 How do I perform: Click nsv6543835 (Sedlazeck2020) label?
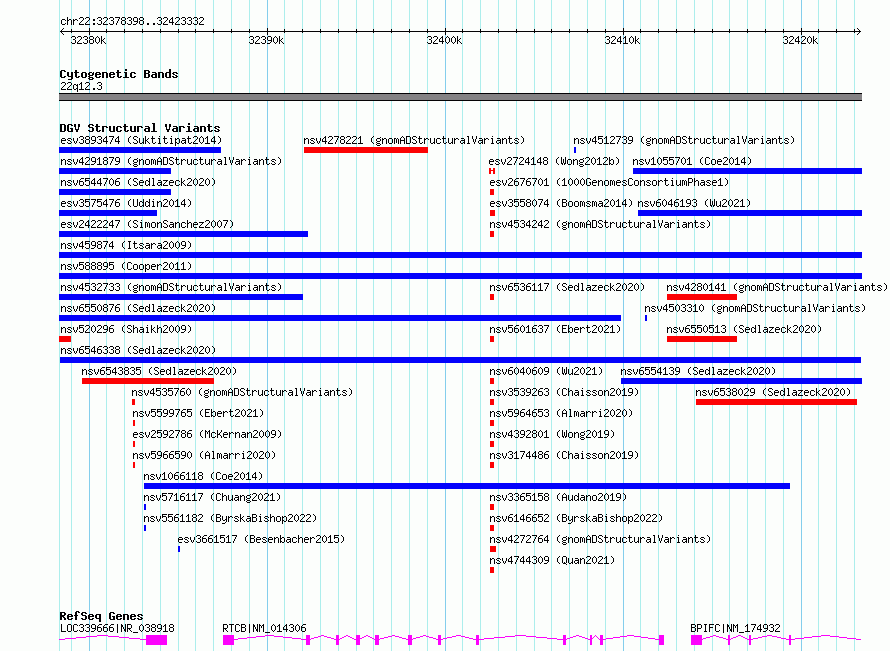tap(159, 371)
